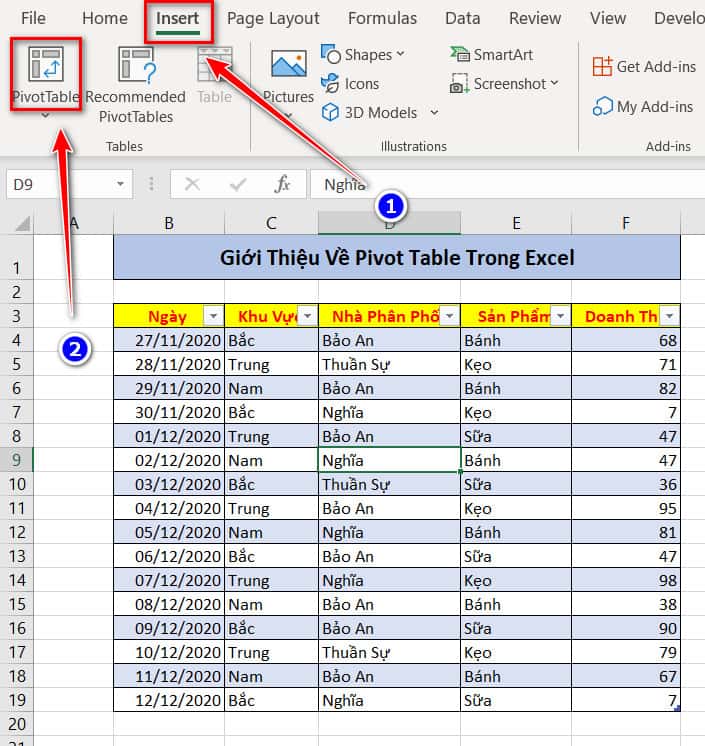Click Kẹo in row 7
705x746 pixels.
coord(516,412)
